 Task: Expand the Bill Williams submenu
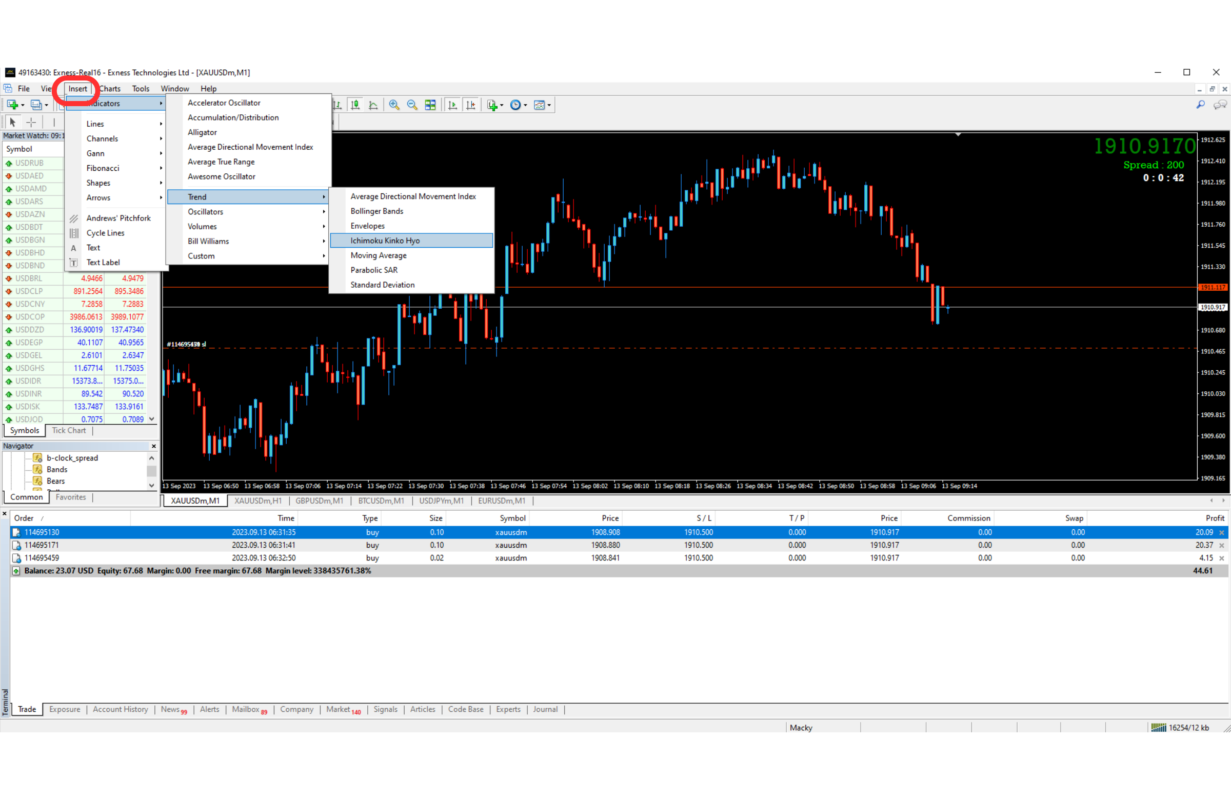tap(248, 241)
